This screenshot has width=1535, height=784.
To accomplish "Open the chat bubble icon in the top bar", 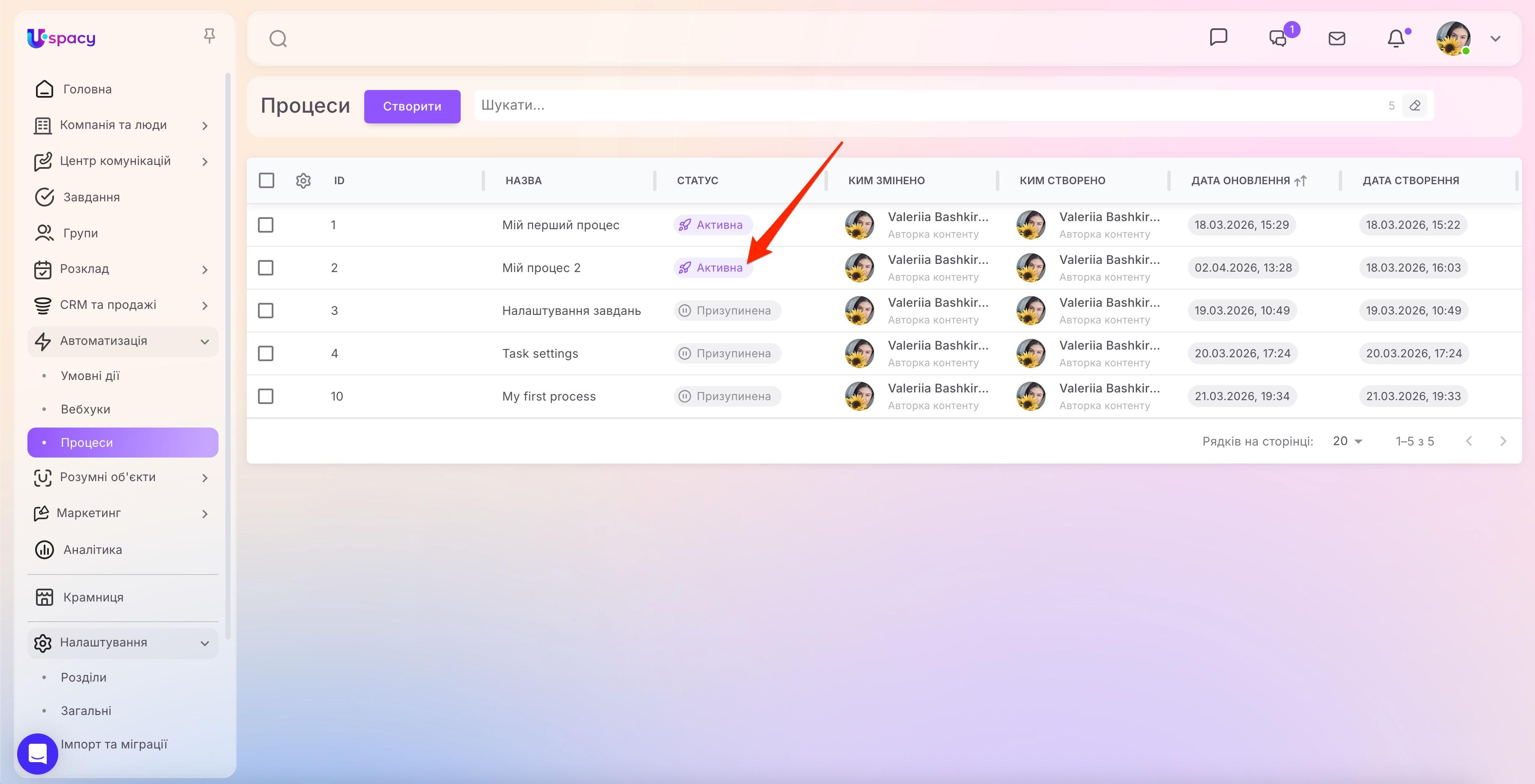I will coord(1219,38).
